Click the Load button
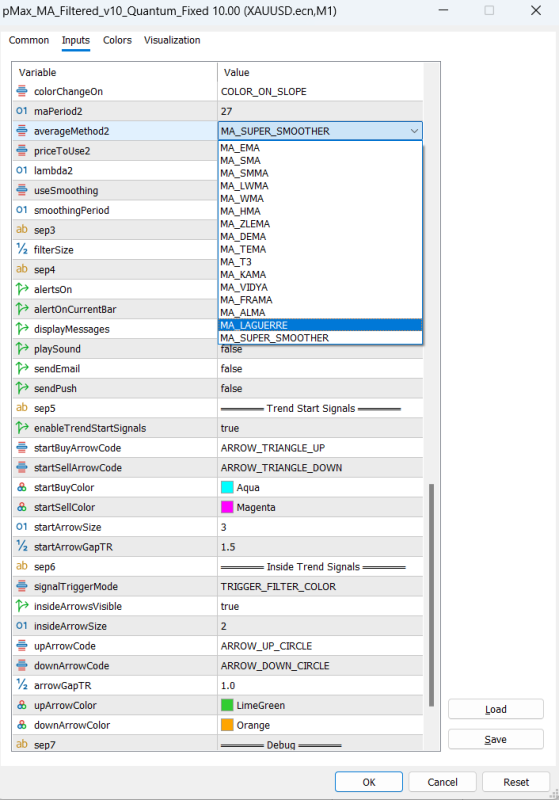The height and width of the screenshot is (800, 559). point(496,709)
